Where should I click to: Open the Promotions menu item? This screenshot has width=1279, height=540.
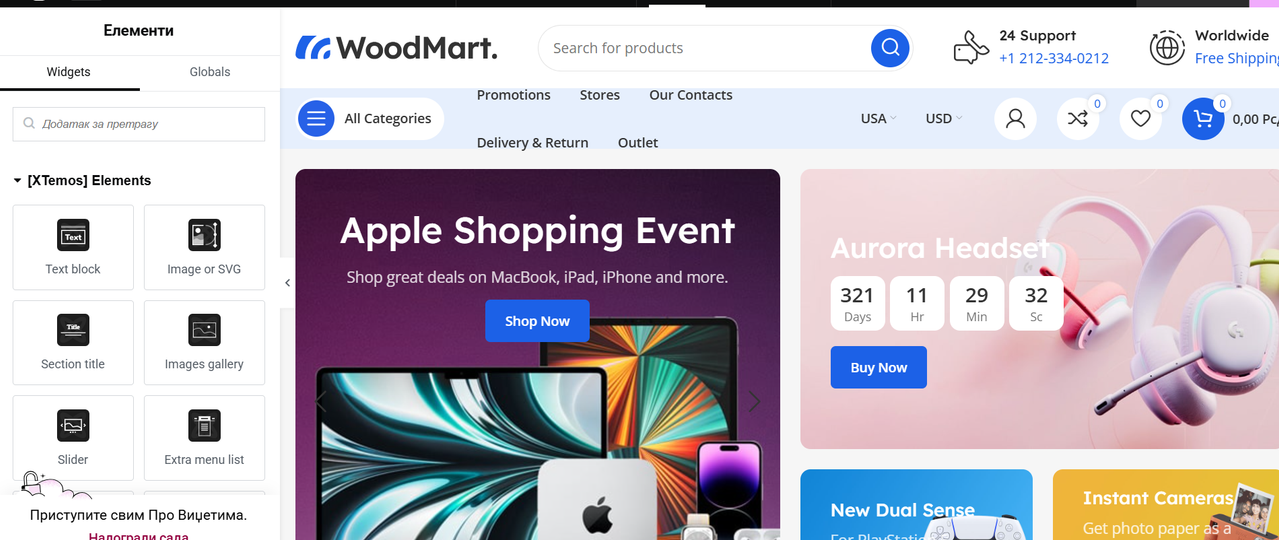coord(514,95)
